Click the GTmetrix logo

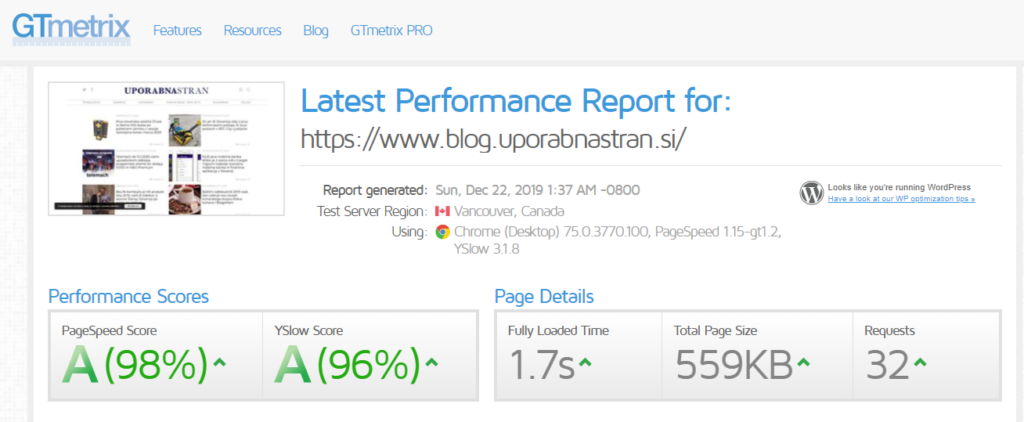pos(71,28)
